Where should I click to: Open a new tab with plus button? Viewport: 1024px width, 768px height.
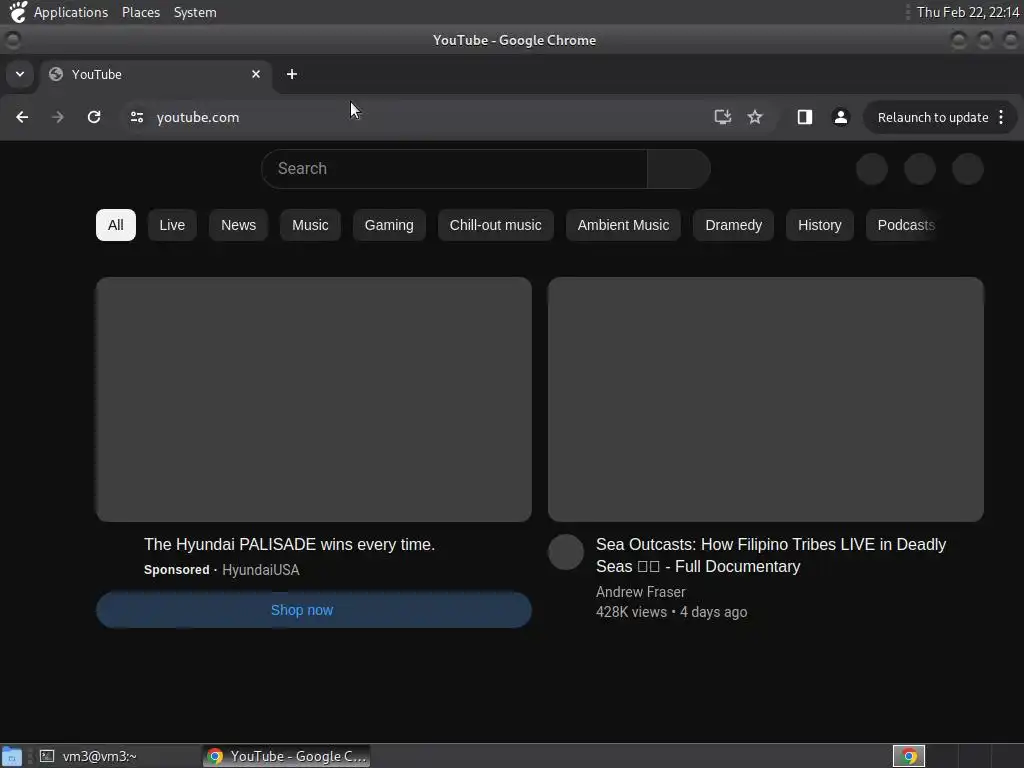pyautogui.click(x=292, y=74)
